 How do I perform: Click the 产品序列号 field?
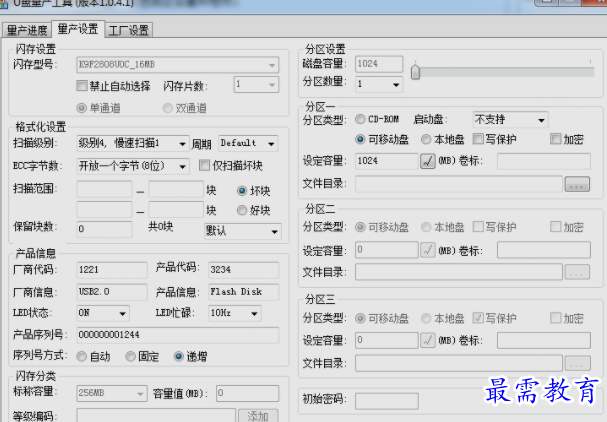click(178, 335)
